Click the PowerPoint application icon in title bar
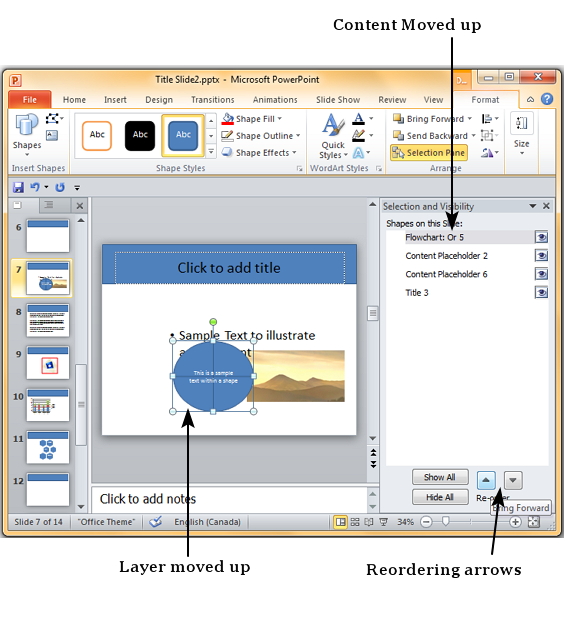The width and height of the screenshot is (565, 620). [15, 81]
